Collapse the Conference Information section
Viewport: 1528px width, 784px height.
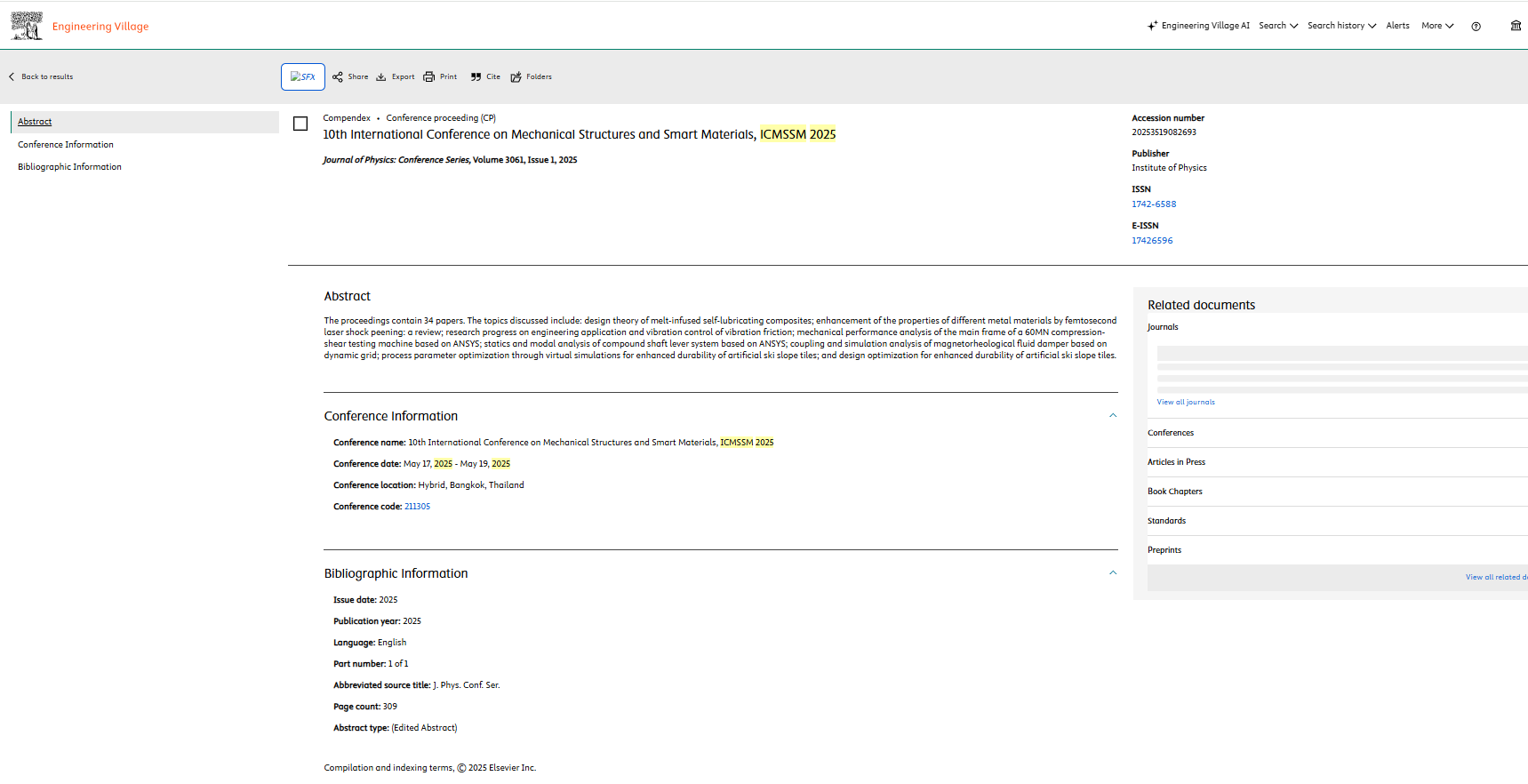click(x=1112, y=416)
